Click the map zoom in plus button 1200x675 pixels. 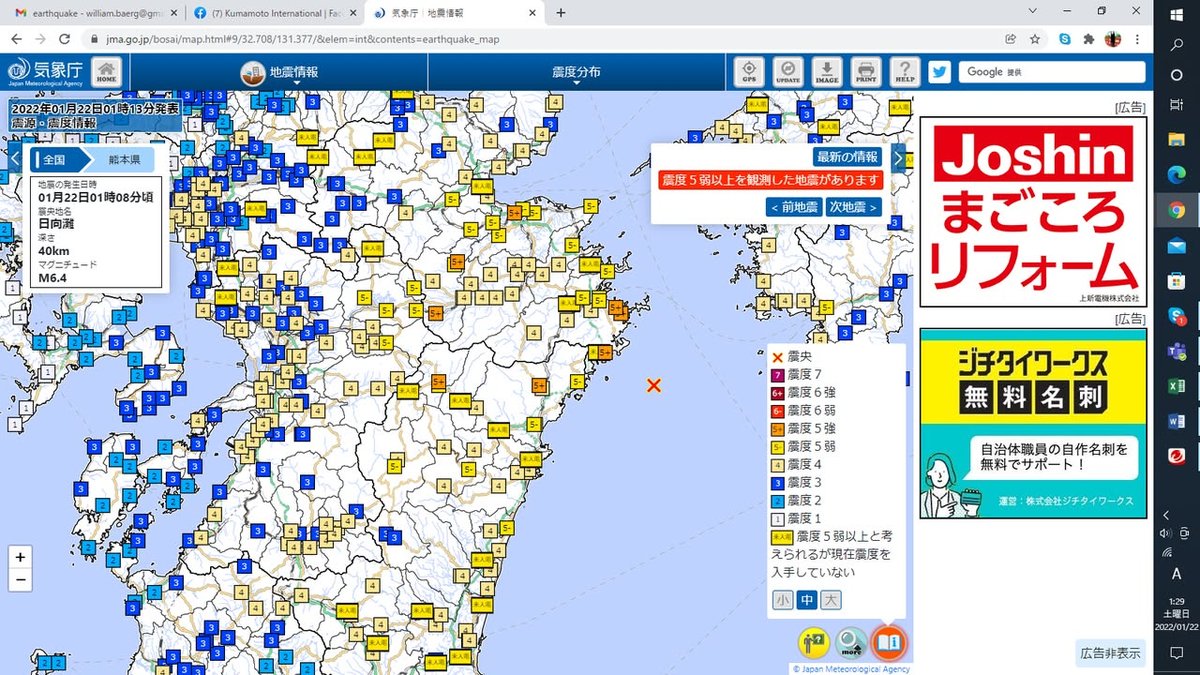pyautogui.click(x=20, y=557)
